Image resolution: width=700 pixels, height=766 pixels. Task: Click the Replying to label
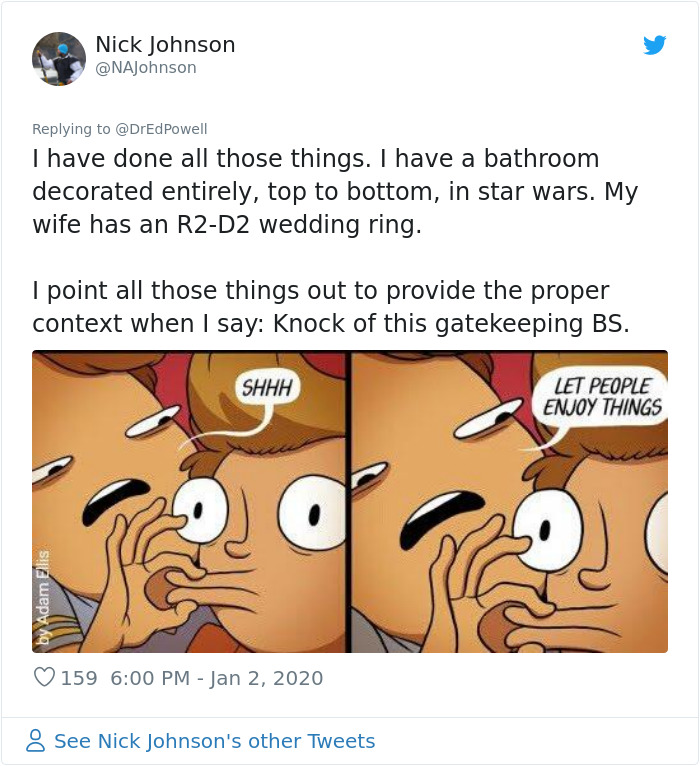click(71, 129)
